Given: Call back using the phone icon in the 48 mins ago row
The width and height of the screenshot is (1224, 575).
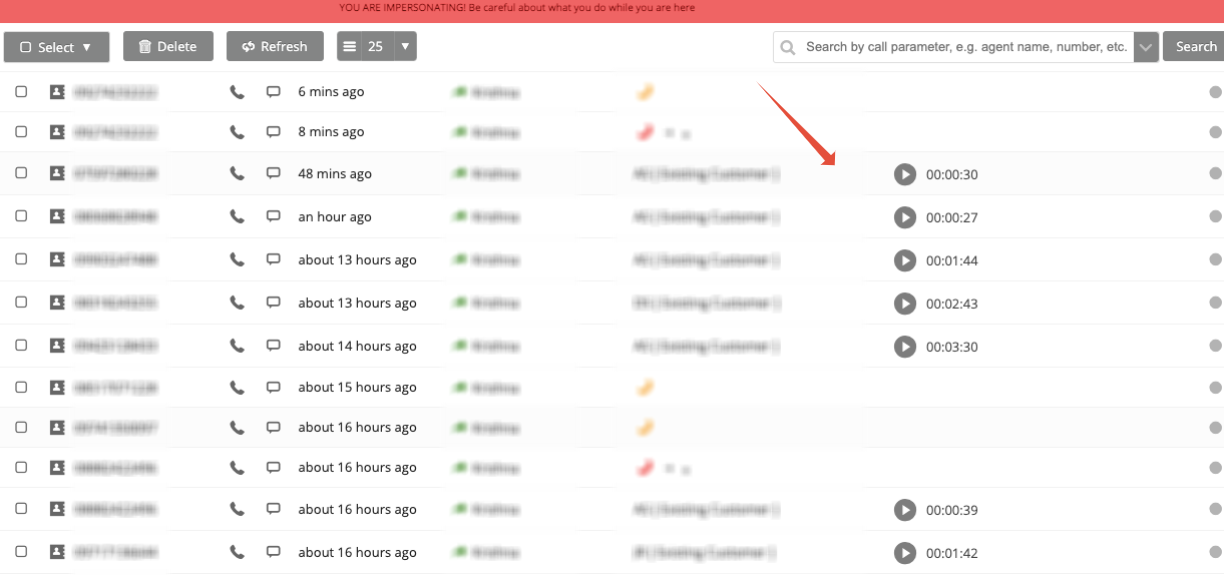Looking at the screenshot, I should (x=237, y=174).
